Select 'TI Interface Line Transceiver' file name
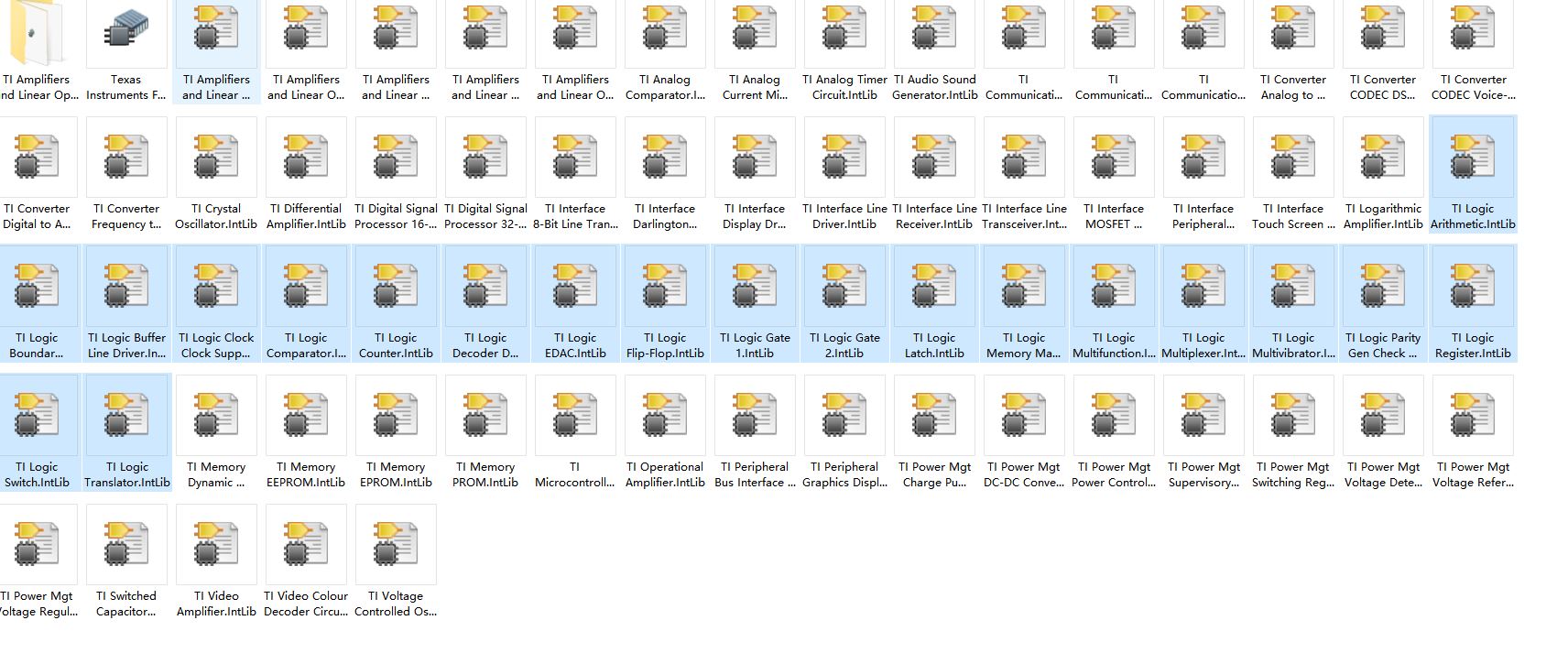This screenshot has height=653, width=1568. 1024,216
